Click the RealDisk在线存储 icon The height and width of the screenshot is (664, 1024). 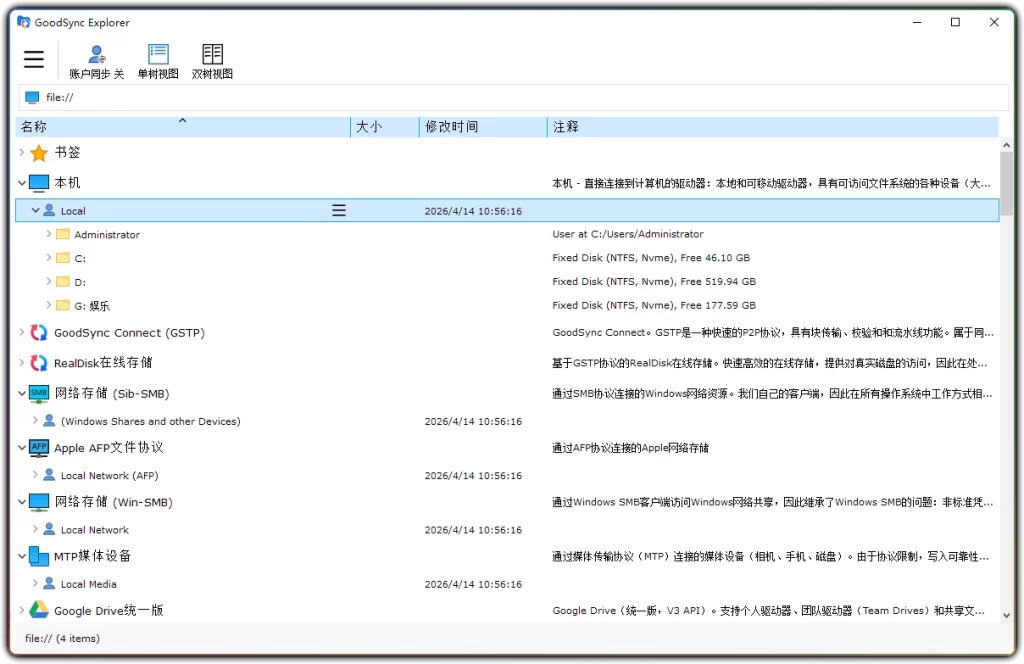tap(37, 363)
